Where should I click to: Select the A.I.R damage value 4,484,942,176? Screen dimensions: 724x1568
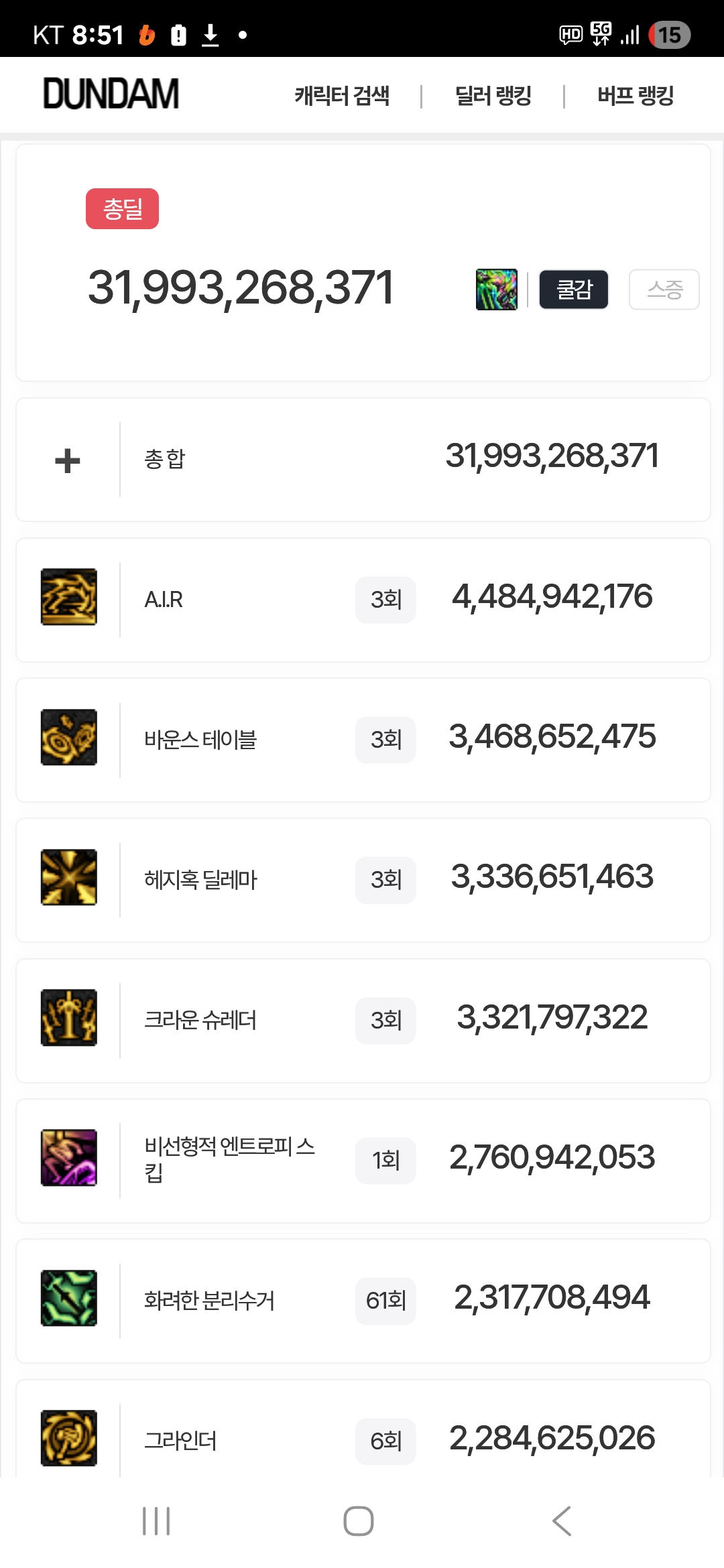coord(552,597)
